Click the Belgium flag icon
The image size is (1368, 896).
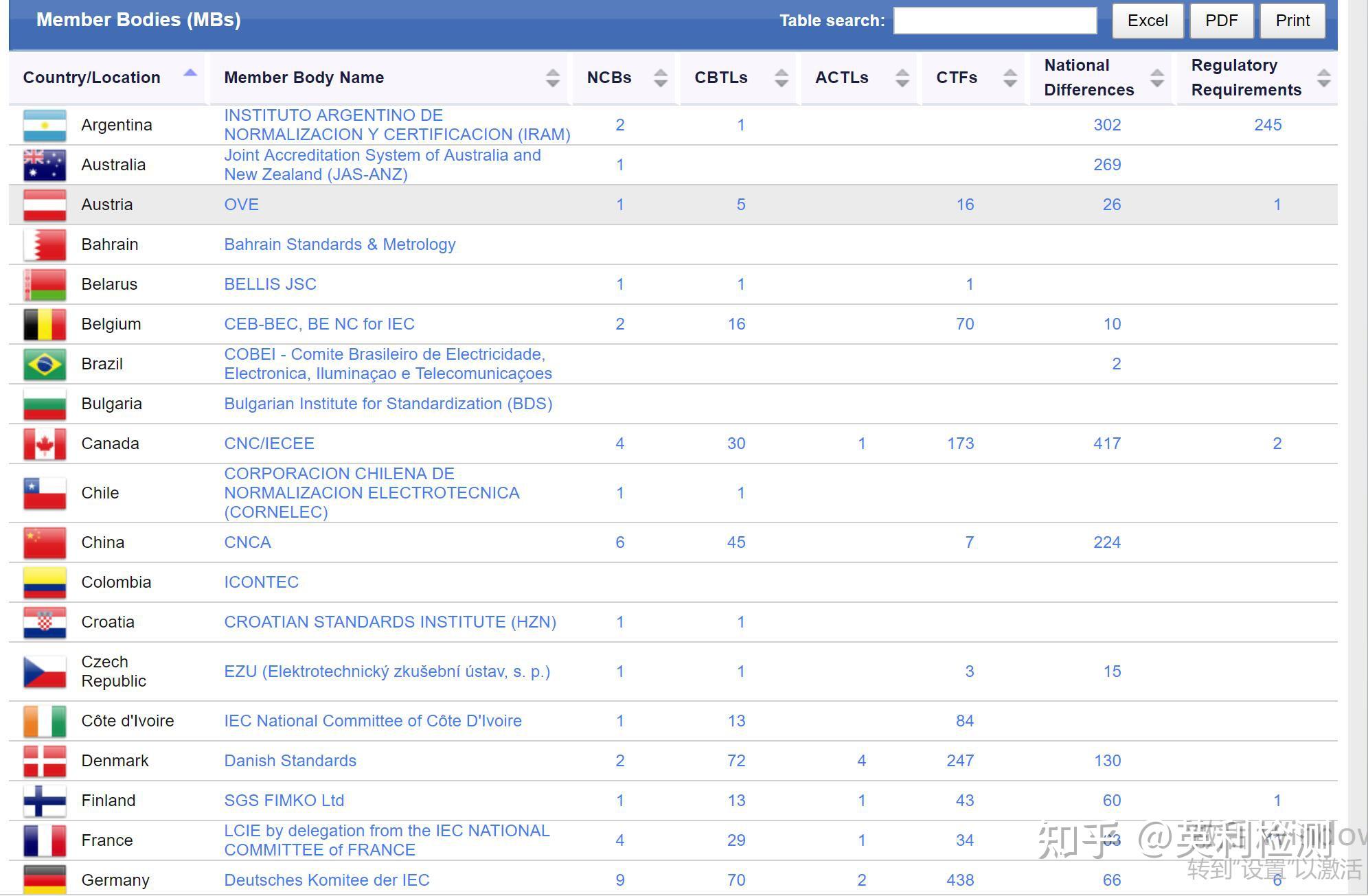coord(45,324)
